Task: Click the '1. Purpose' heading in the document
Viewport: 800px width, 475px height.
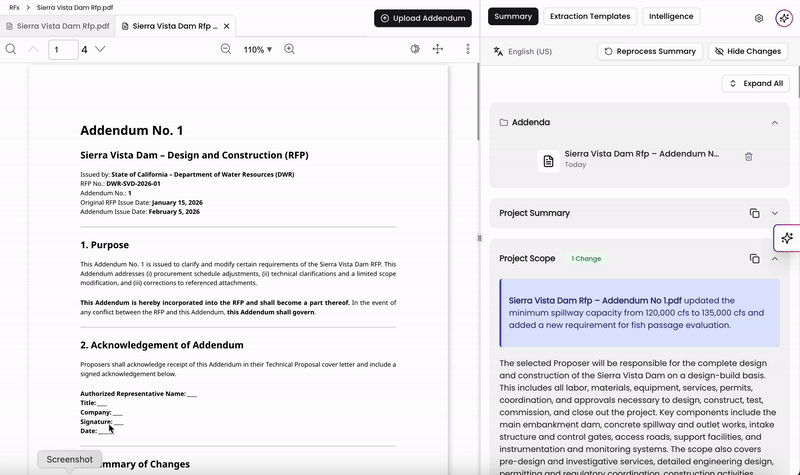Action: [x=105, y=245]
